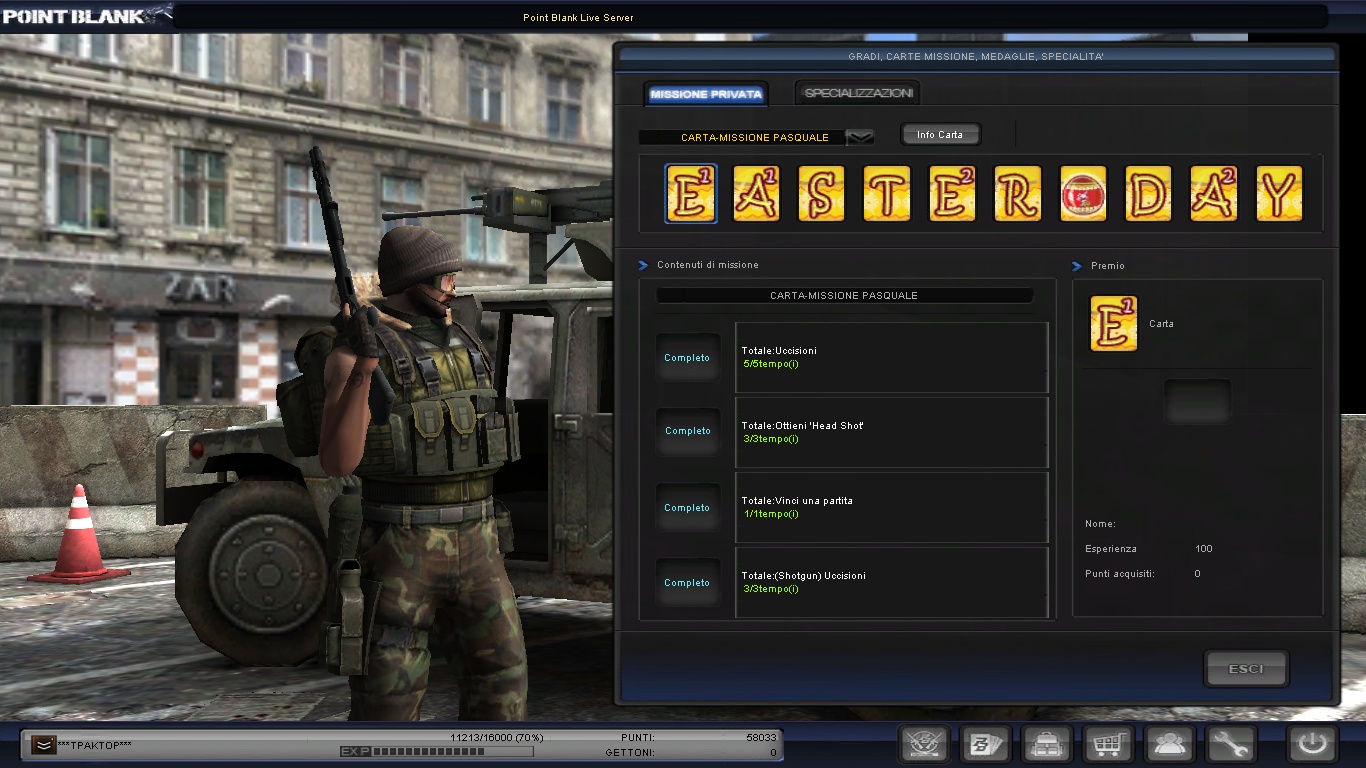
Task: Open the settings wrench icon
Action: point(1231,744)
